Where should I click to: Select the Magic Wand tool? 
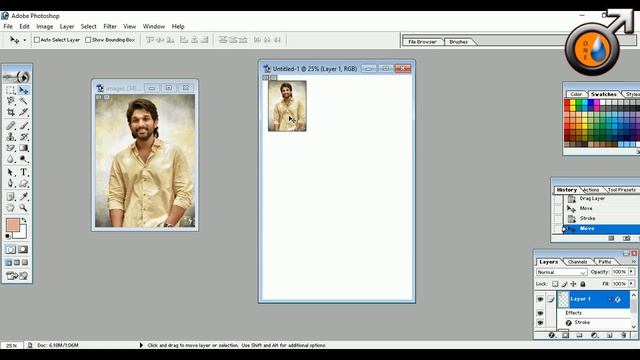(x=23, y=100)
